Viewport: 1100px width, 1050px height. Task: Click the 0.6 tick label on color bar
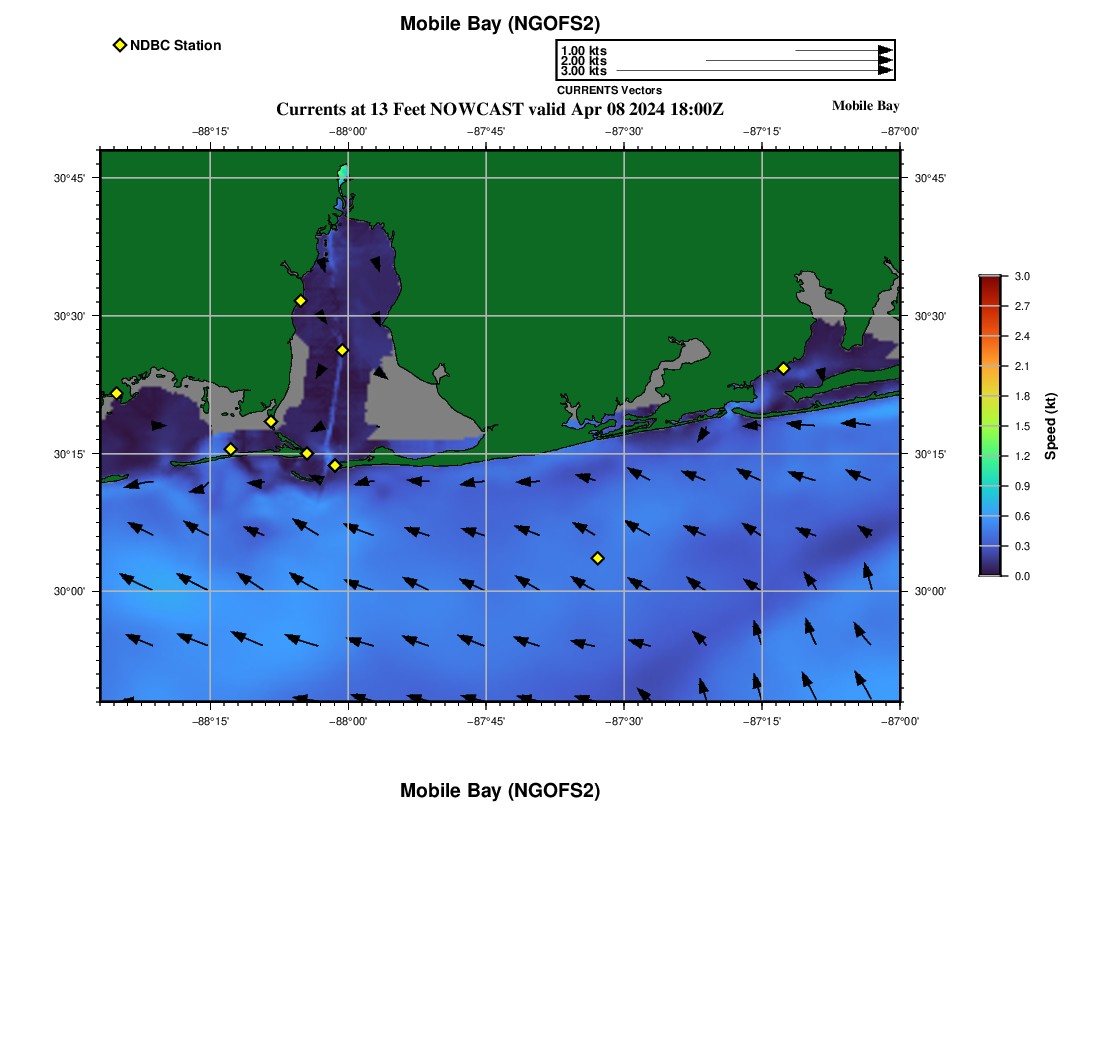point(1022,516)
